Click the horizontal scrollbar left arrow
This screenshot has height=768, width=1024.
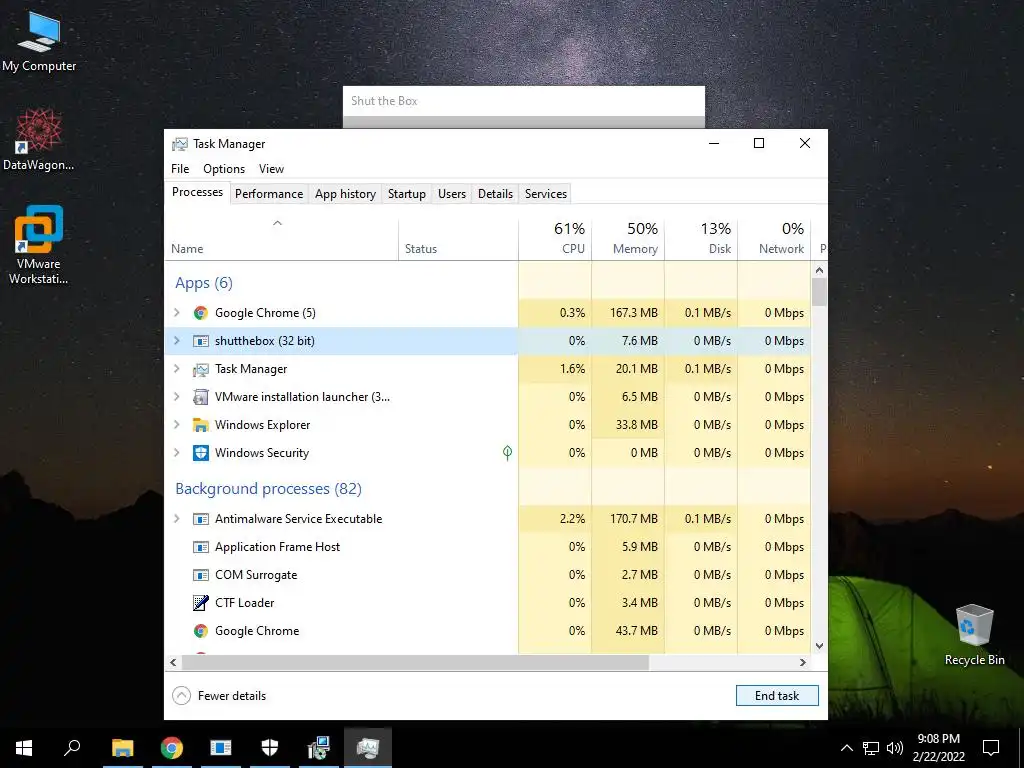click(x=173, y=662)
